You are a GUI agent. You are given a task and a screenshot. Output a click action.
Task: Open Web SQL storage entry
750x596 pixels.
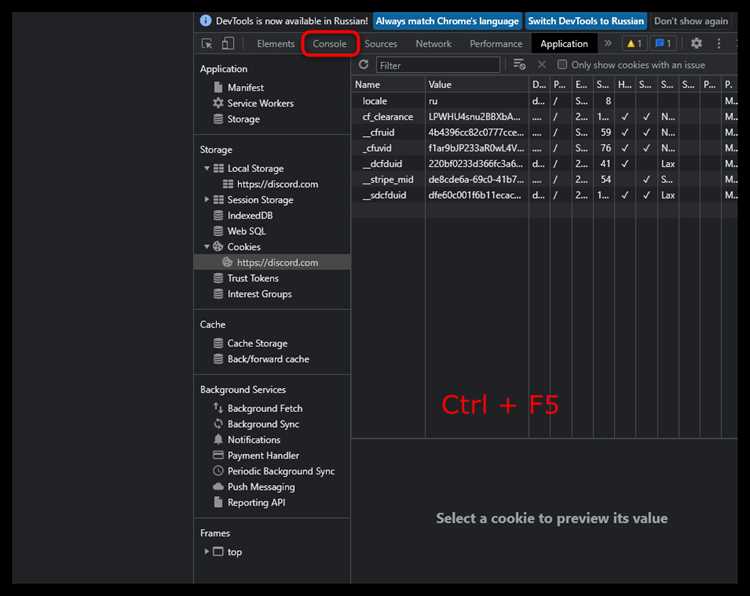(239, 232)
